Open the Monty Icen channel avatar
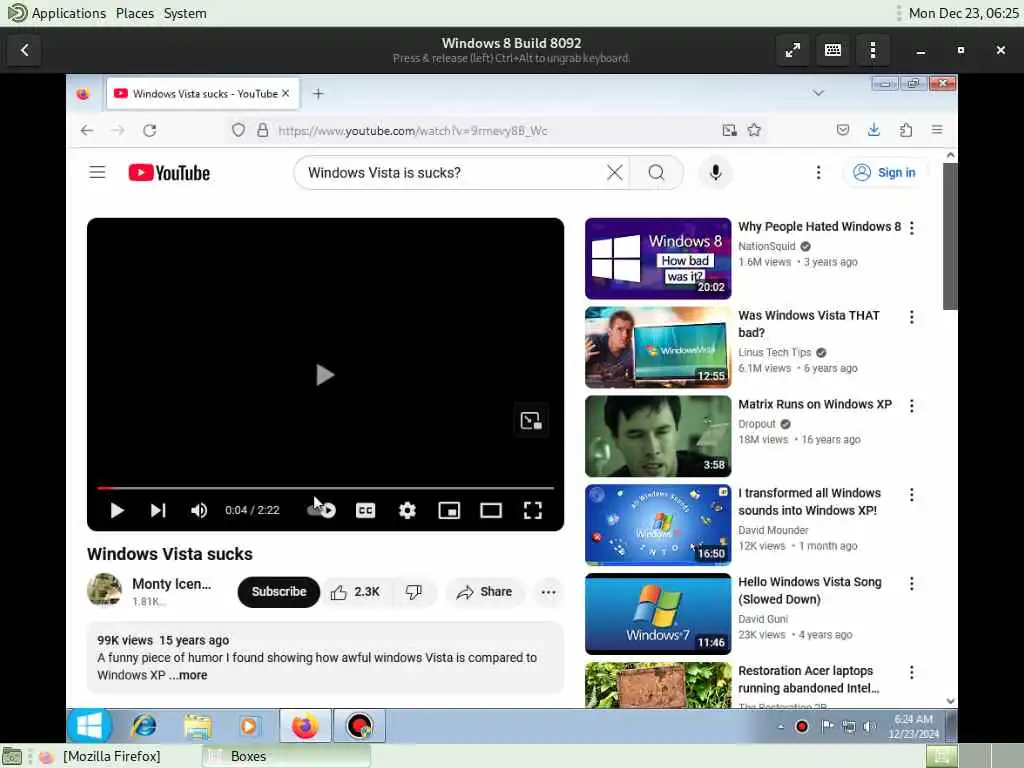The width and height of the screenshot is (1024, 768). coord(104,590)
